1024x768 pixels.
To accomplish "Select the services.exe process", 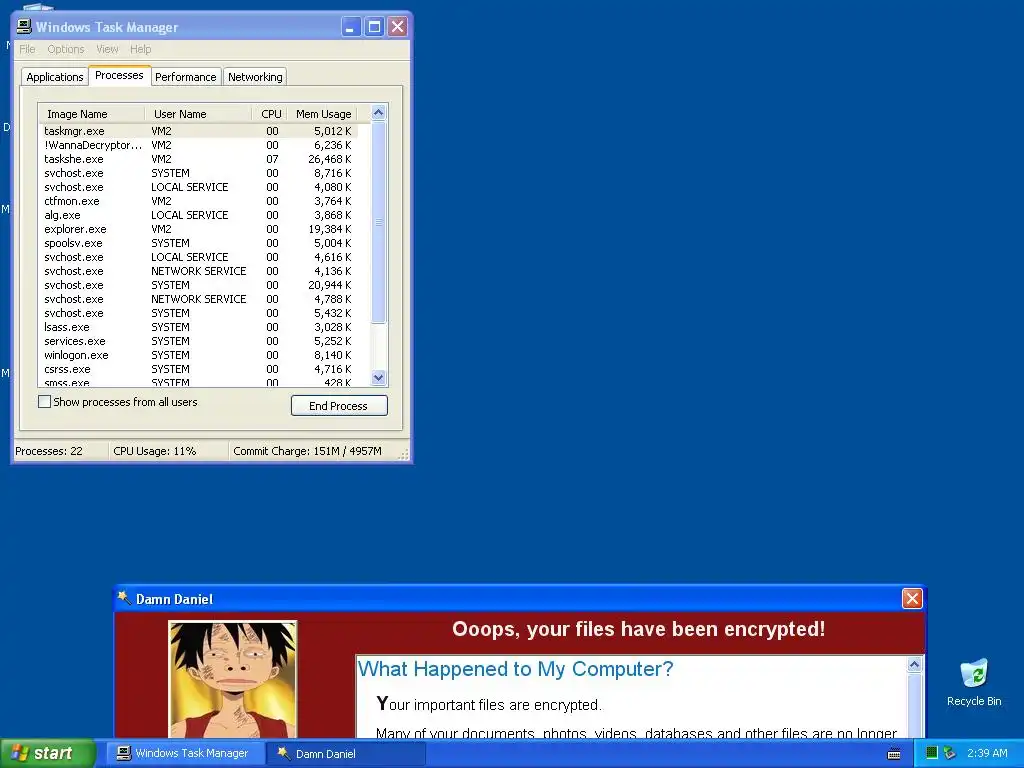I will click(x=199, y=341).
